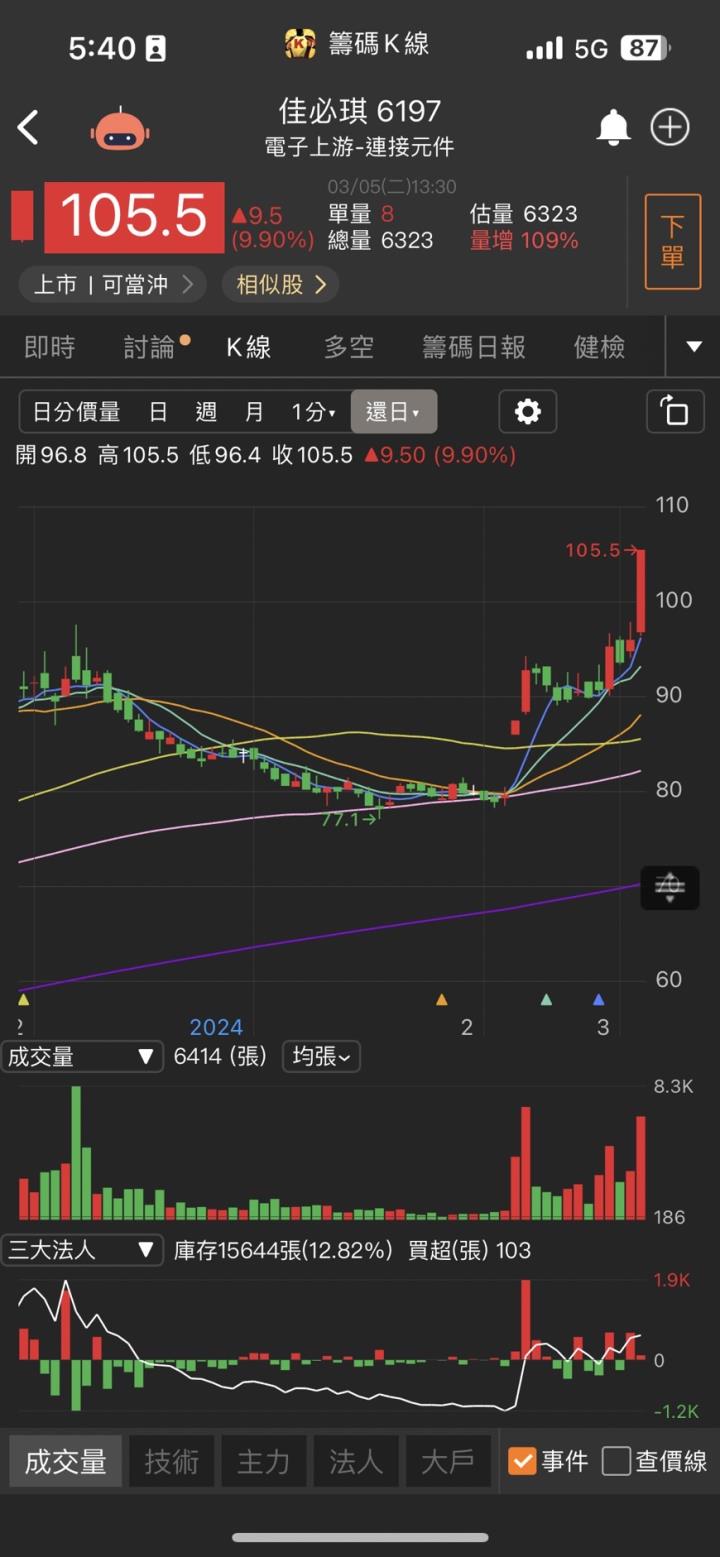Tap the 估量 6323 value

(523, 214)
